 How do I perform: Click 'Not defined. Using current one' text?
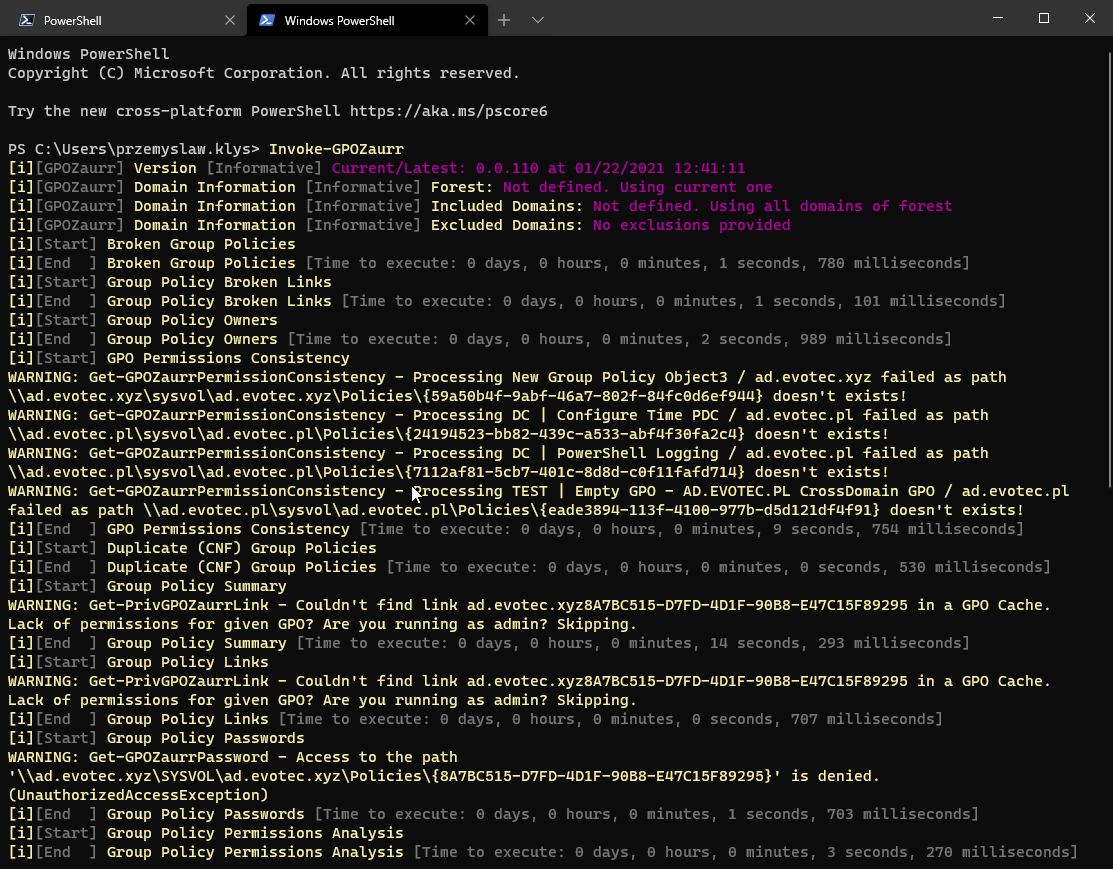coord(637,187)
